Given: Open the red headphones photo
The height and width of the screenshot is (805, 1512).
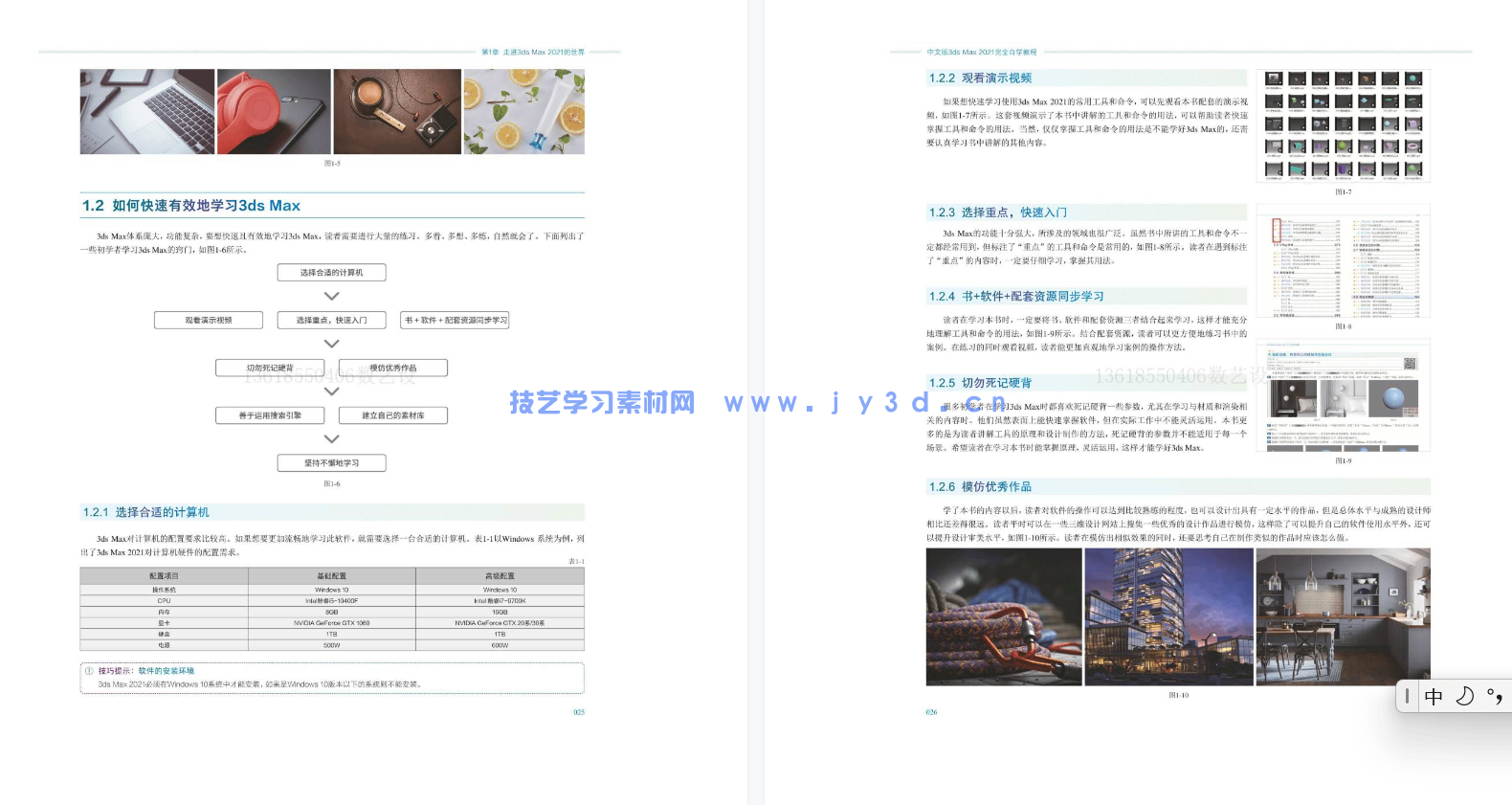Looking at the screenshot, I should [274, 111].
